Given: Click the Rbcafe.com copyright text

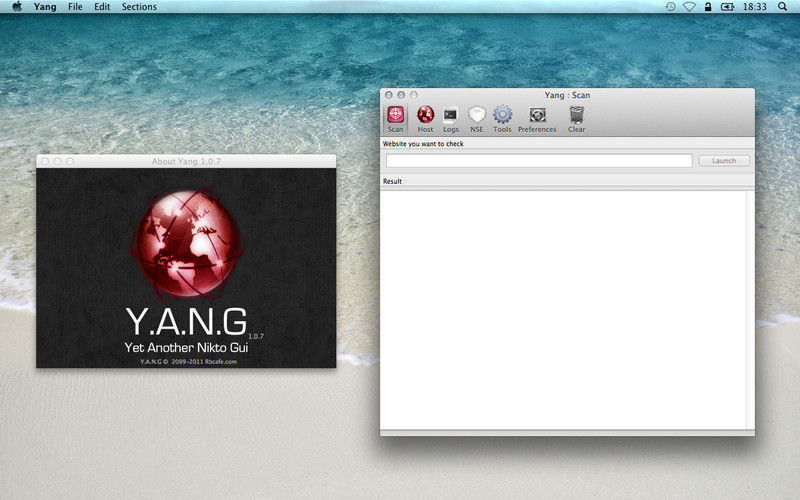Looking at the screenshot, I should tap(188, 362).
